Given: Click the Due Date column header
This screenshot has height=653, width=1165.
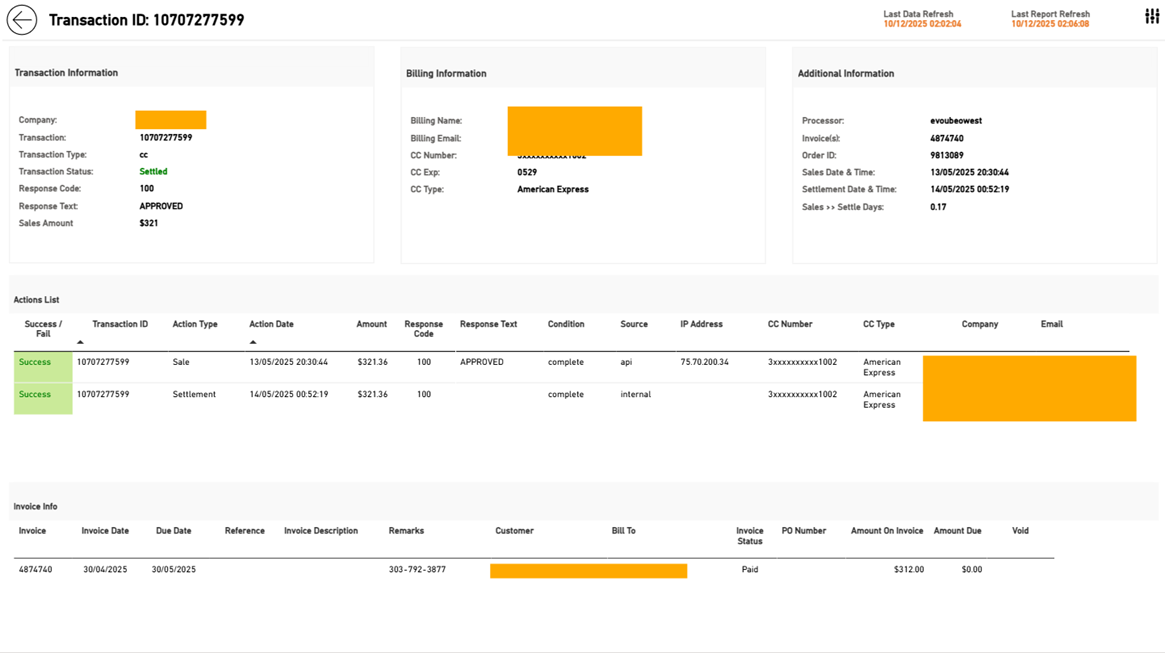Looking at the screenshot, I should pos(173,531).
